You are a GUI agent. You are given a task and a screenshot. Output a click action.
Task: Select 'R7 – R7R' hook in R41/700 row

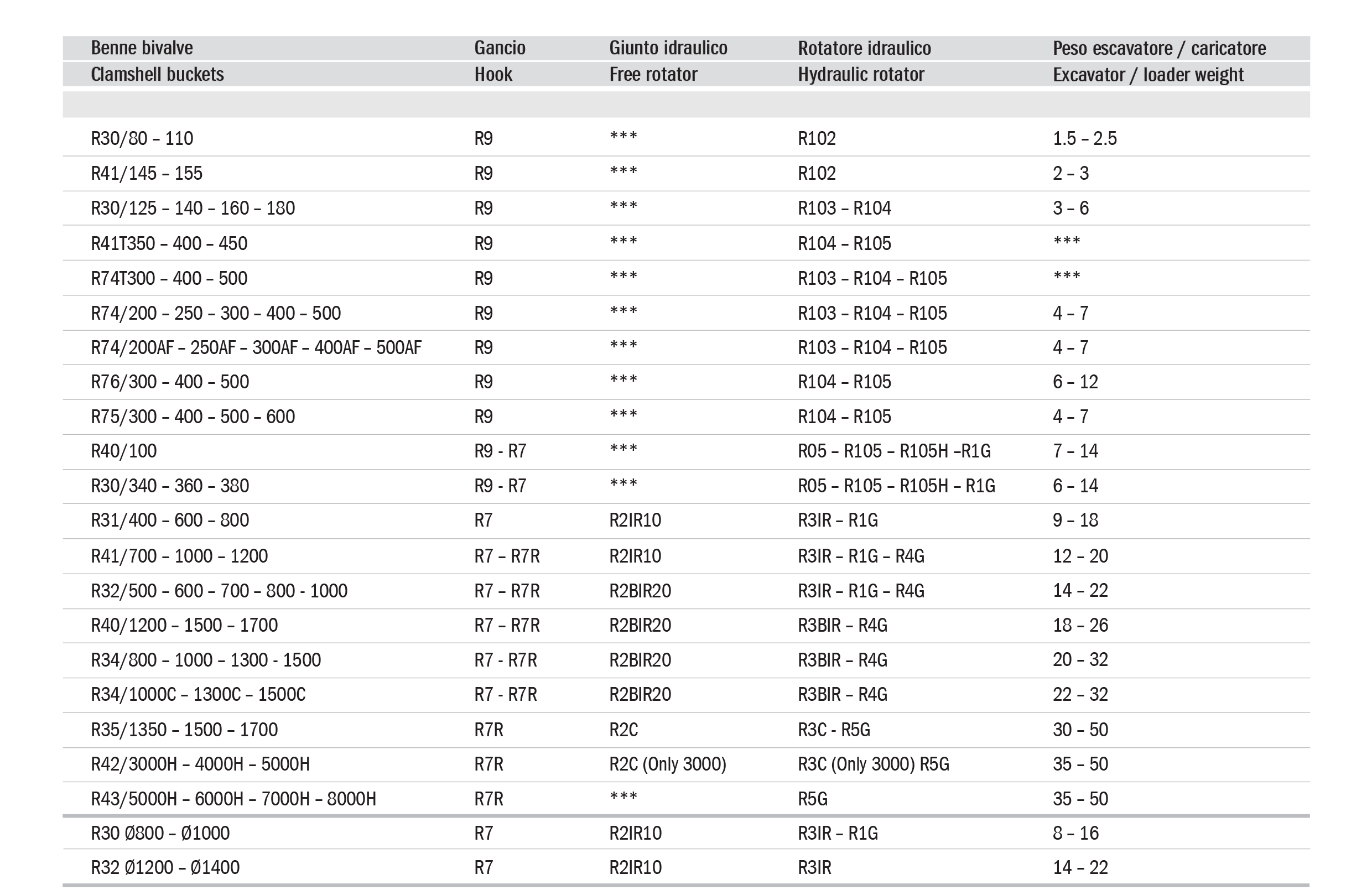(x=507, y=556)
